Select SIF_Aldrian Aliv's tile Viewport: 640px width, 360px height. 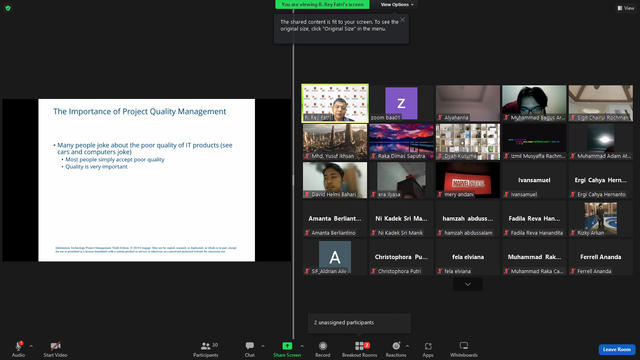coord(335,257)
